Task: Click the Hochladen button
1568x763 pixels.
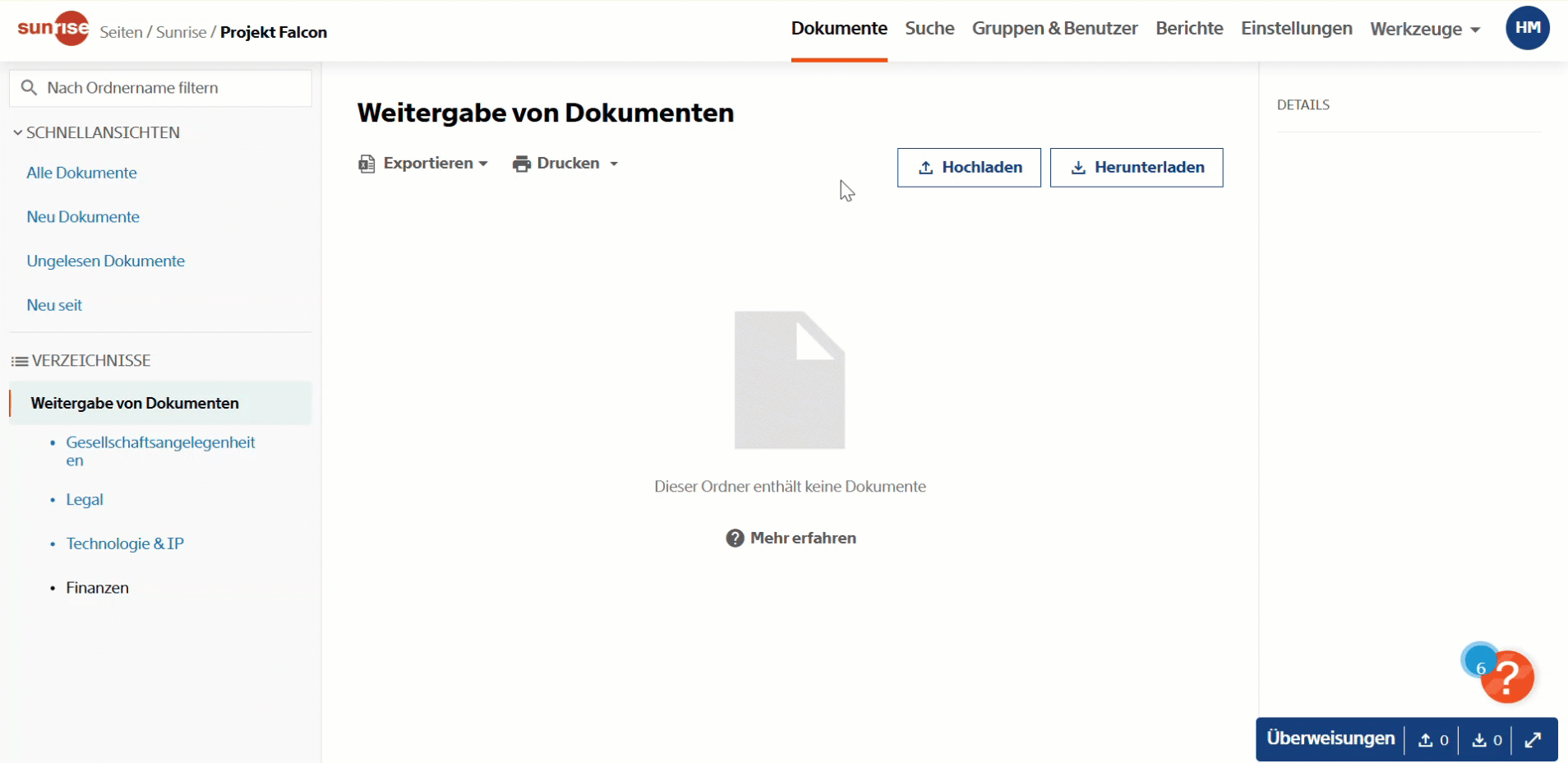Action: pos(969,168)
